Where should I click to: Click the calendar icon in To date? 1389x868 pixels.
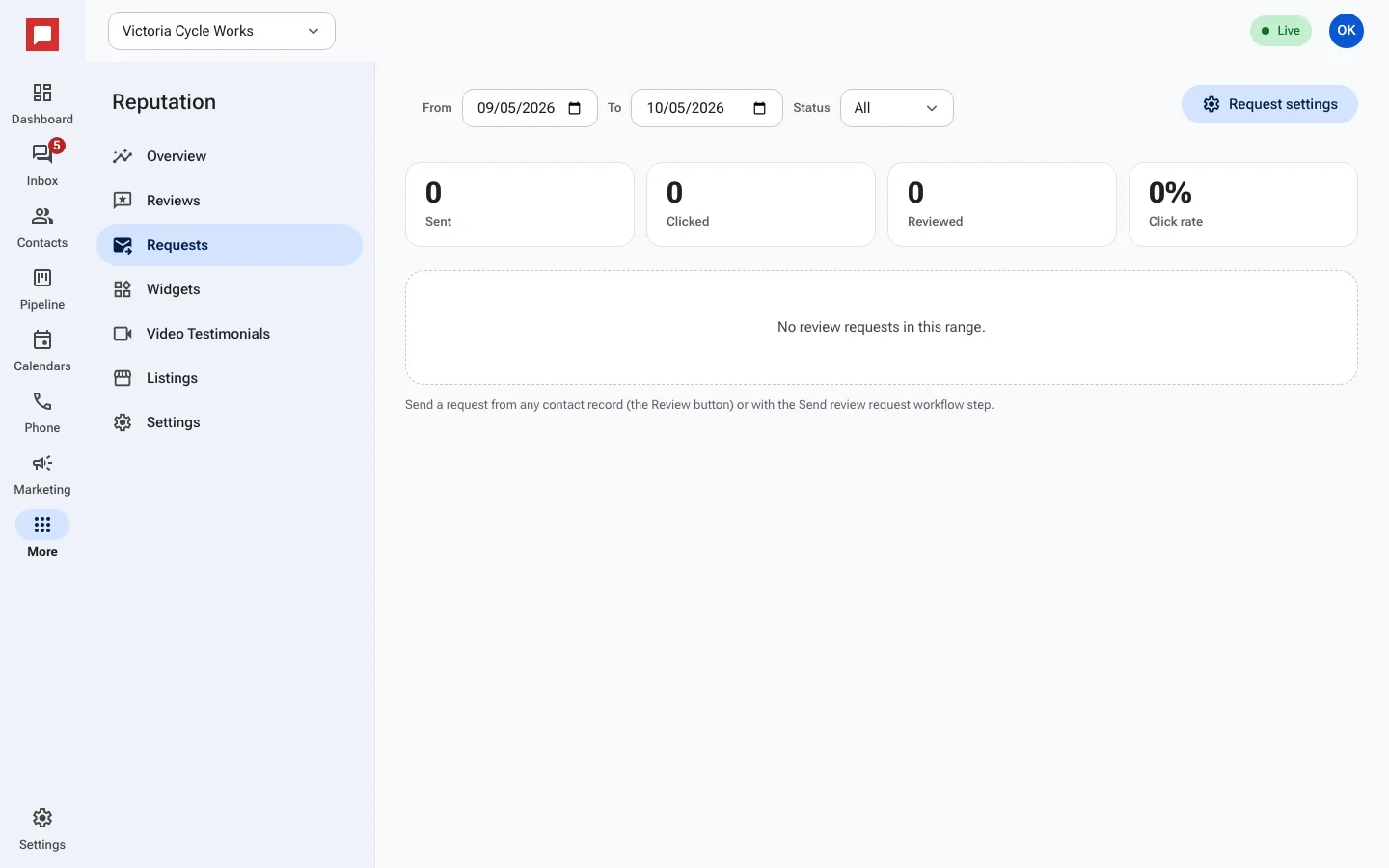click(760, 108)
